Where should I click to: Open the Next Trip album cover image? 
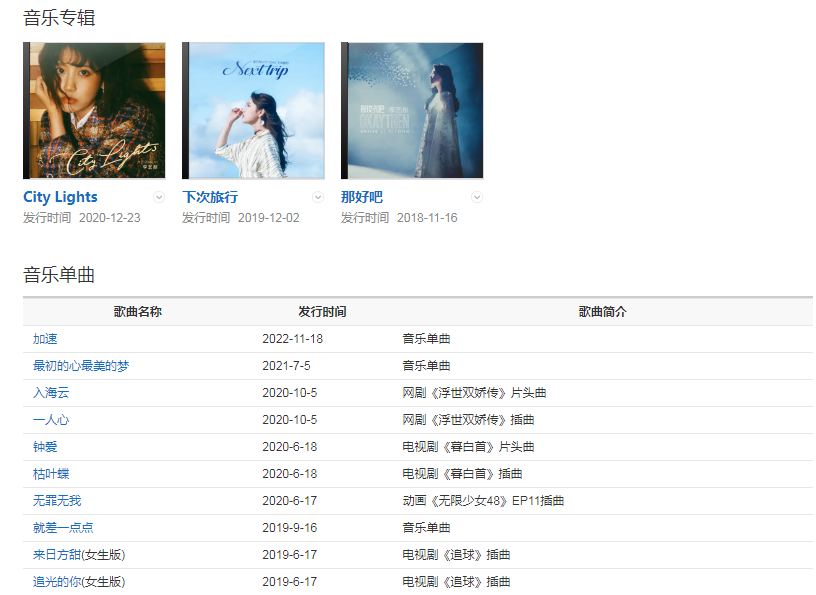coord(253,110)
